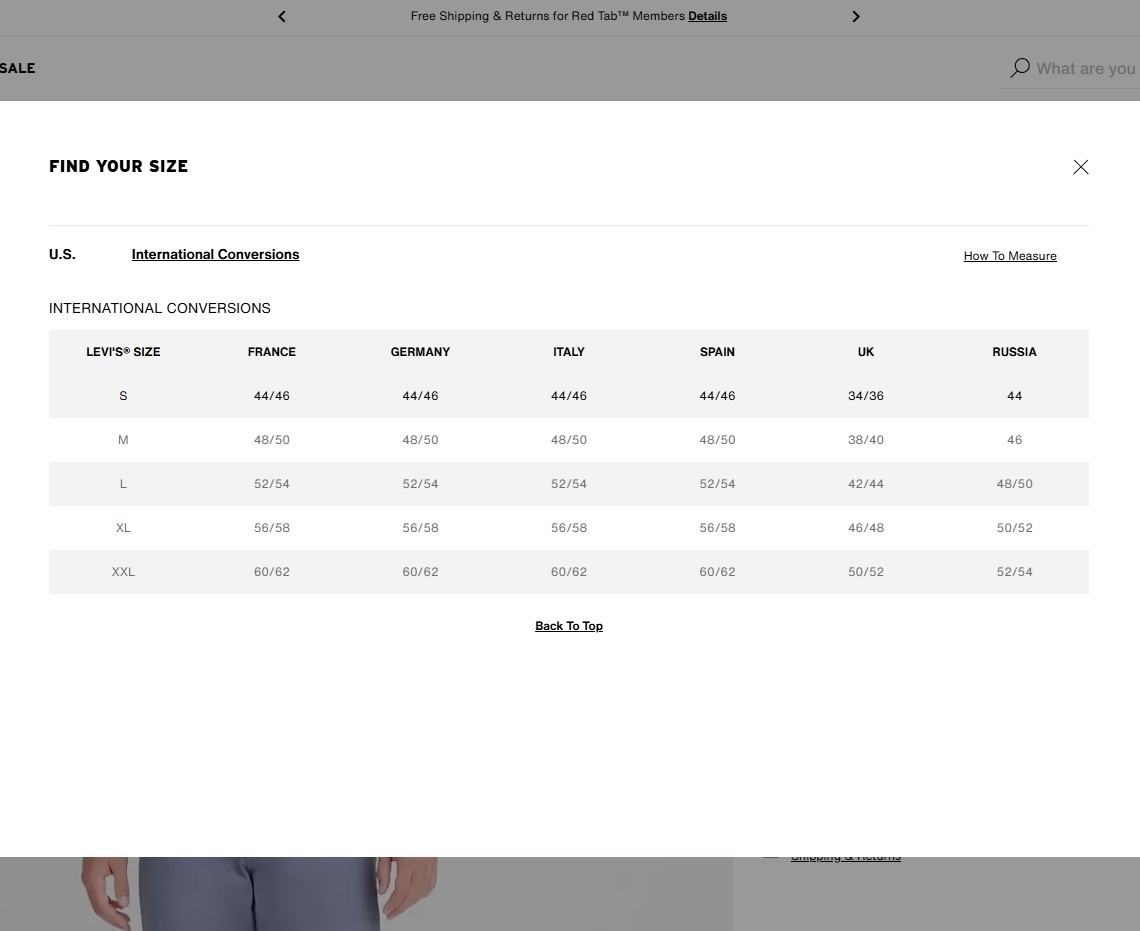This screenshot has width=1140, height=931.
Task: Click the FIND YOUR SIZE dialog title
Action: (x=119, y=166)
